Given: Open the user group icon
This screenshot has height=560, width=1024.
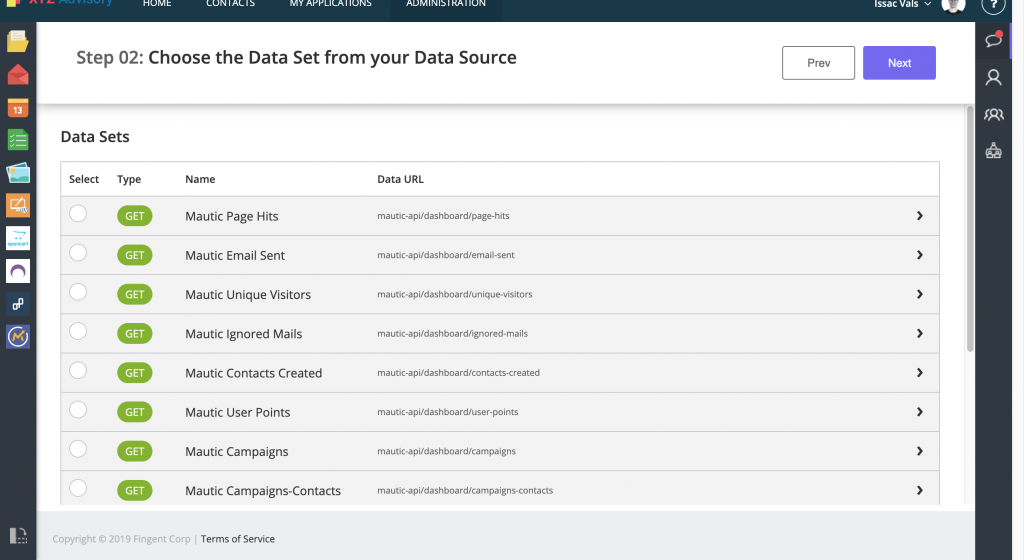Looking at the screenshot, I should (993, 115).
